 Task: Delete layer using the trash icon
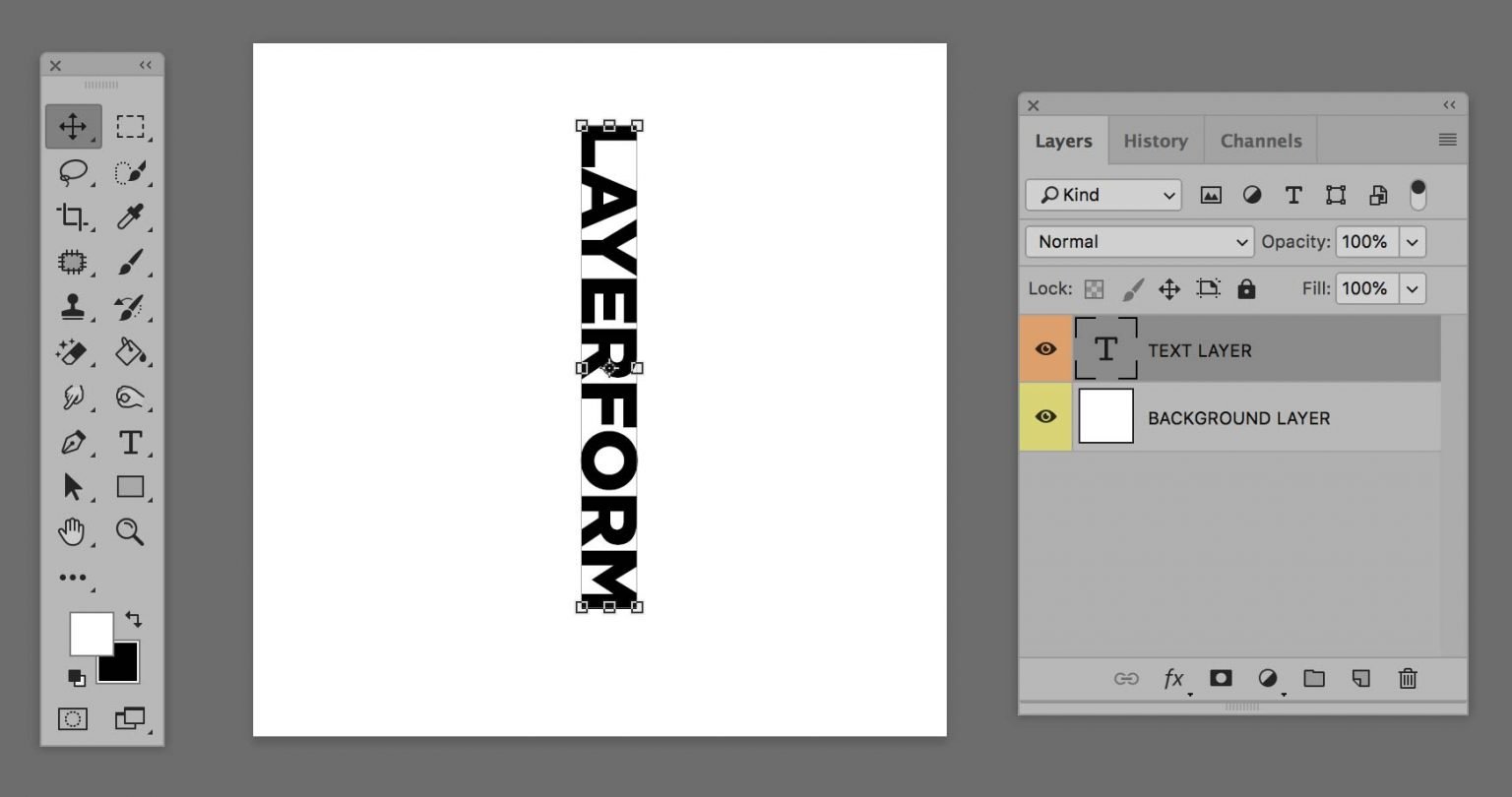pos(1407,678)
